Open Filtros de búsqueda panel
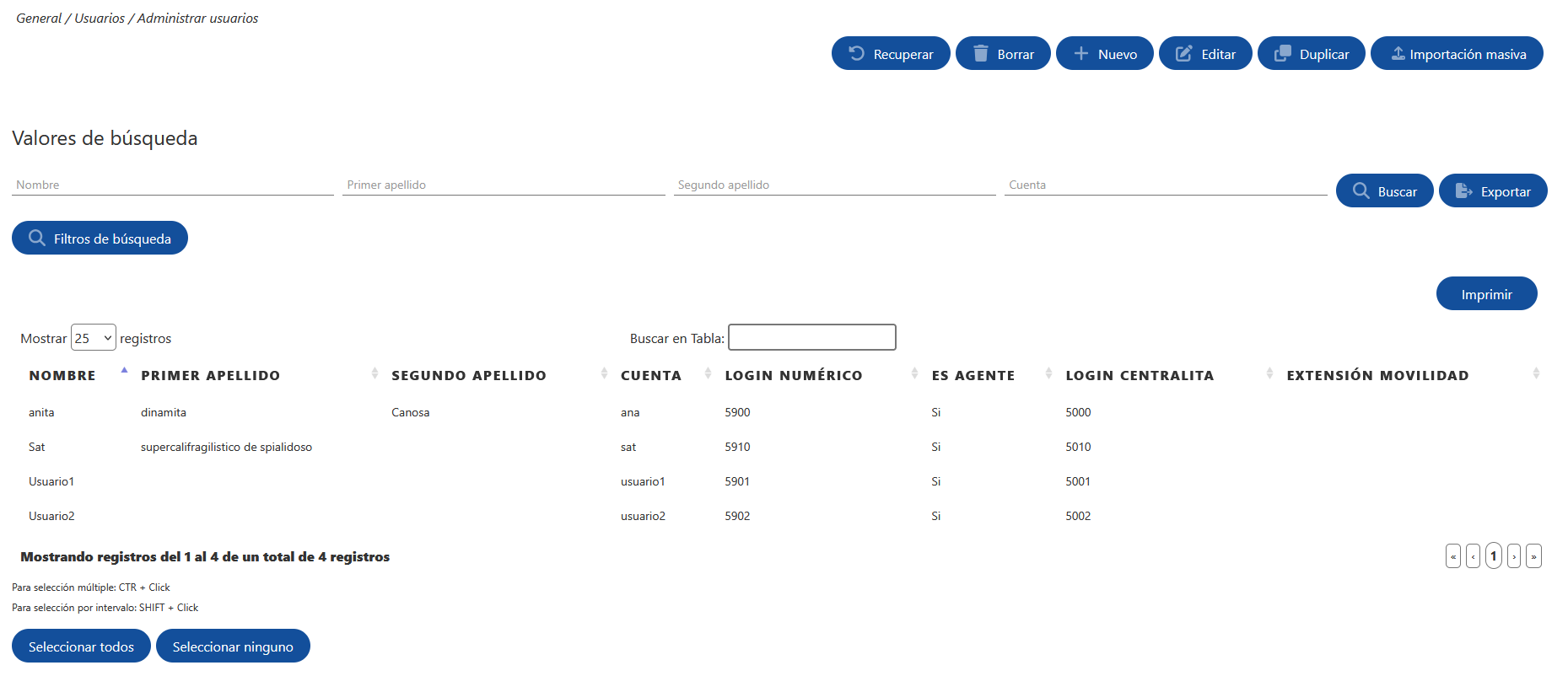The width and height of the screenshot is (1568, 676). pyautogui.click(x=100, y=238)
